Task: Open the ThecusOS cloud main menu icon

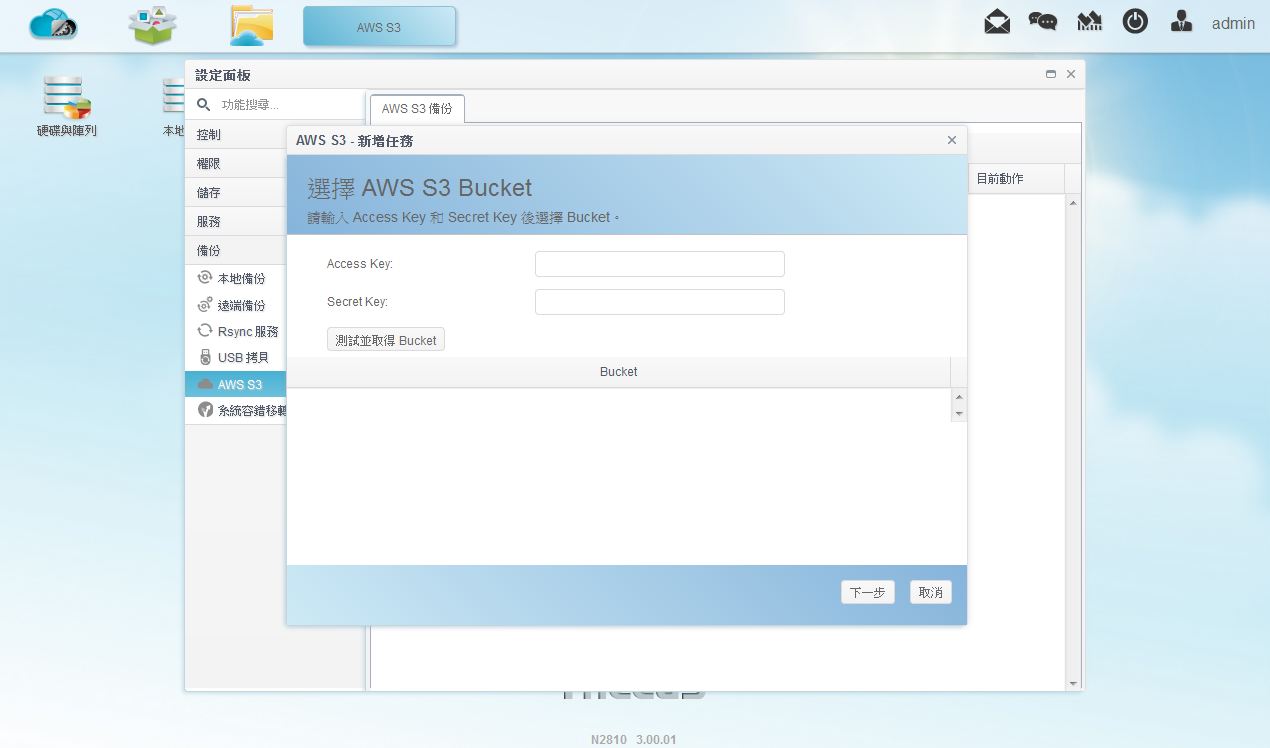Action: 54,24
